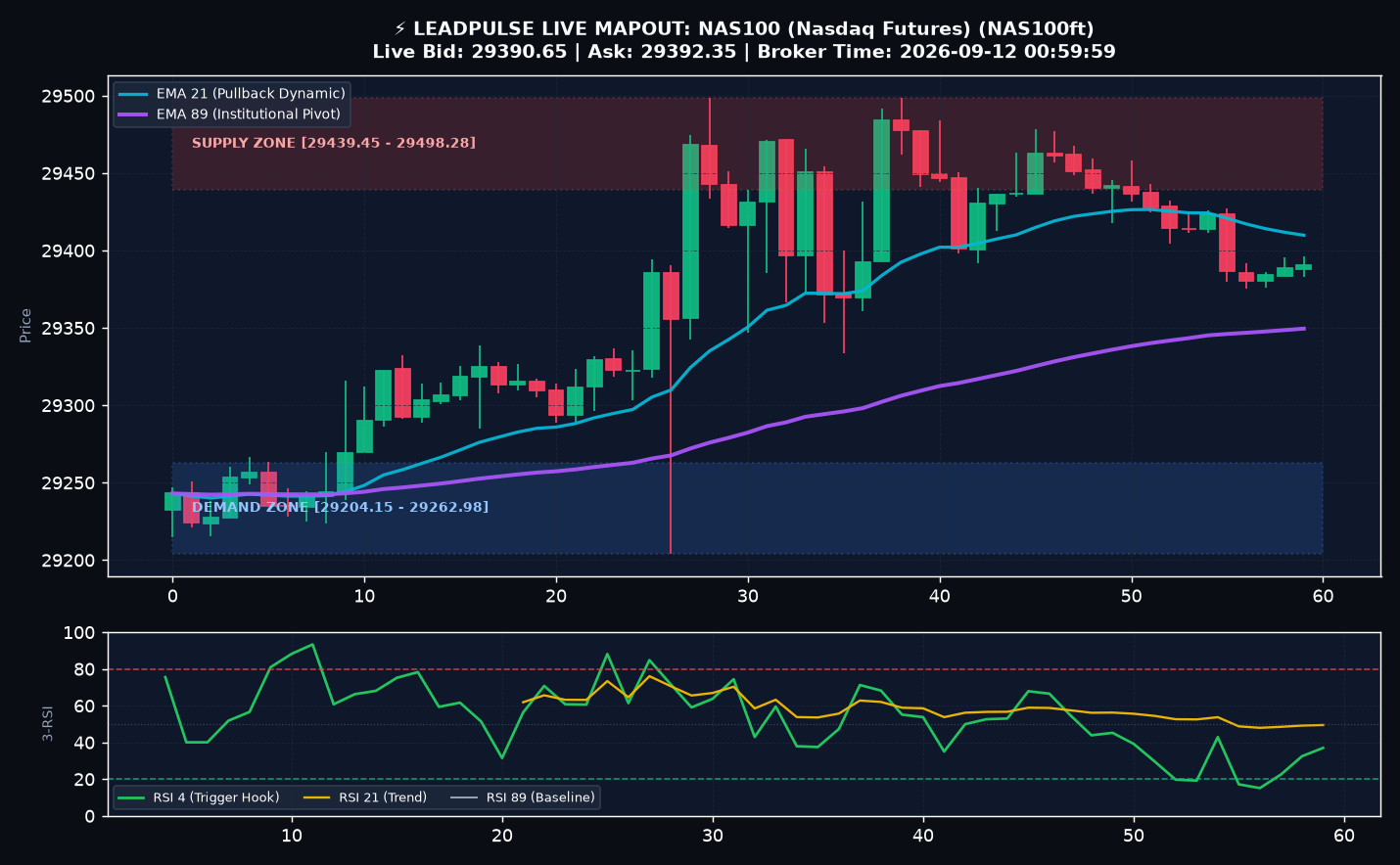Viewport: 1400px width, 865px height.
Task: Click the 3-RSI y-axis label
Action: pyautogui.click(x=48, y=724)
